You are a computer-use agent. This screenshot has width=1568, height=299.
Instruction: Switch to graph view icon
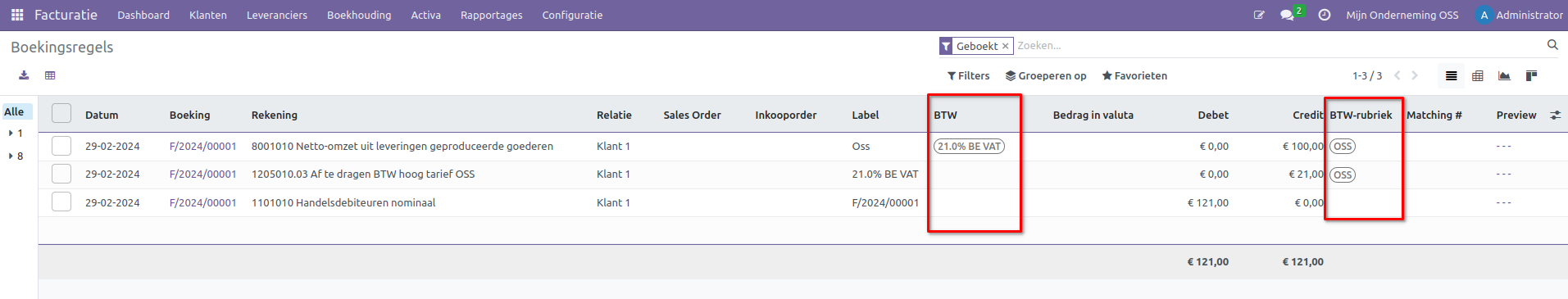pyautogui.click(x=1504, y=75)
